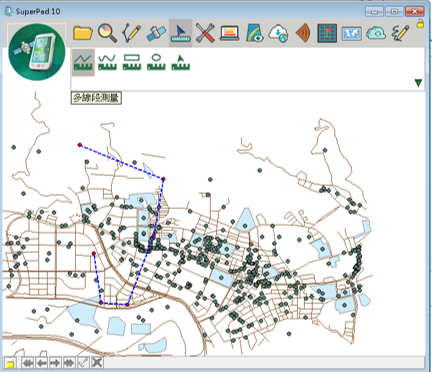Open the grey cloud service icon

376,33
